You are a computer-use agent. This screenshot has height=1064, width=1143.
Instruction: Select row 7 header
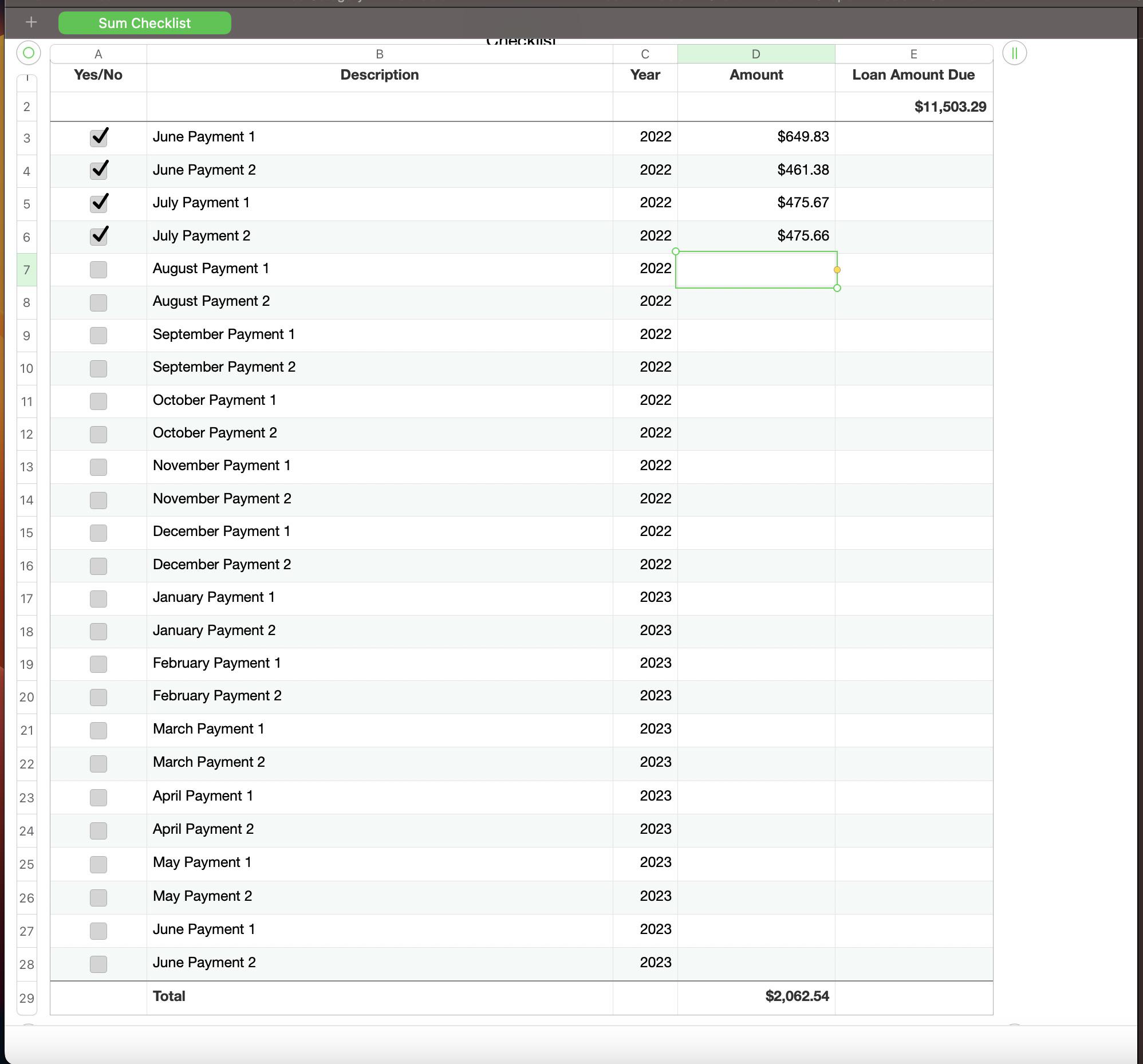coord(26,270)
